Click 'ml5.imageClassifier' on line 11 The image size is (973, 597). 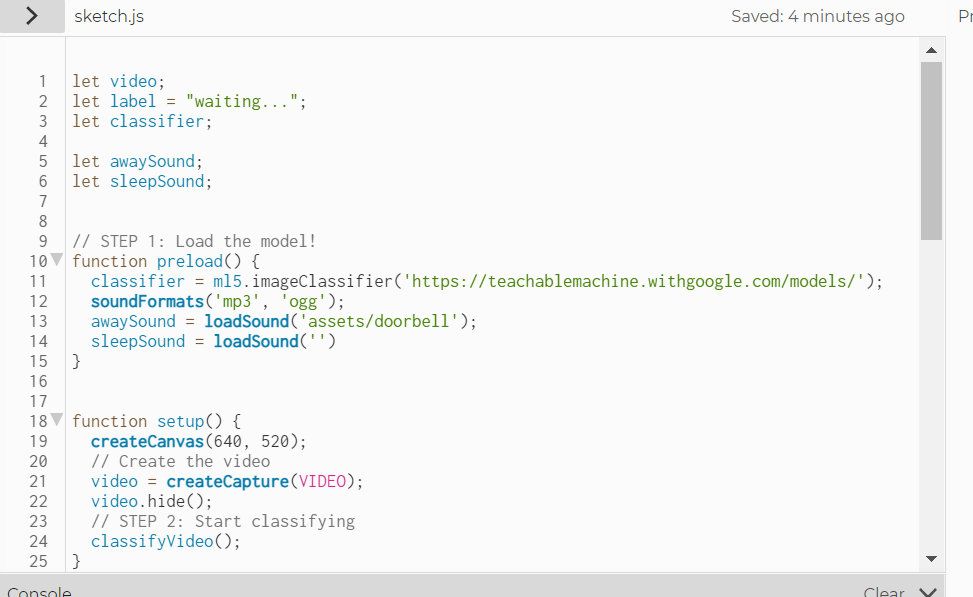(x=303, y=281)
